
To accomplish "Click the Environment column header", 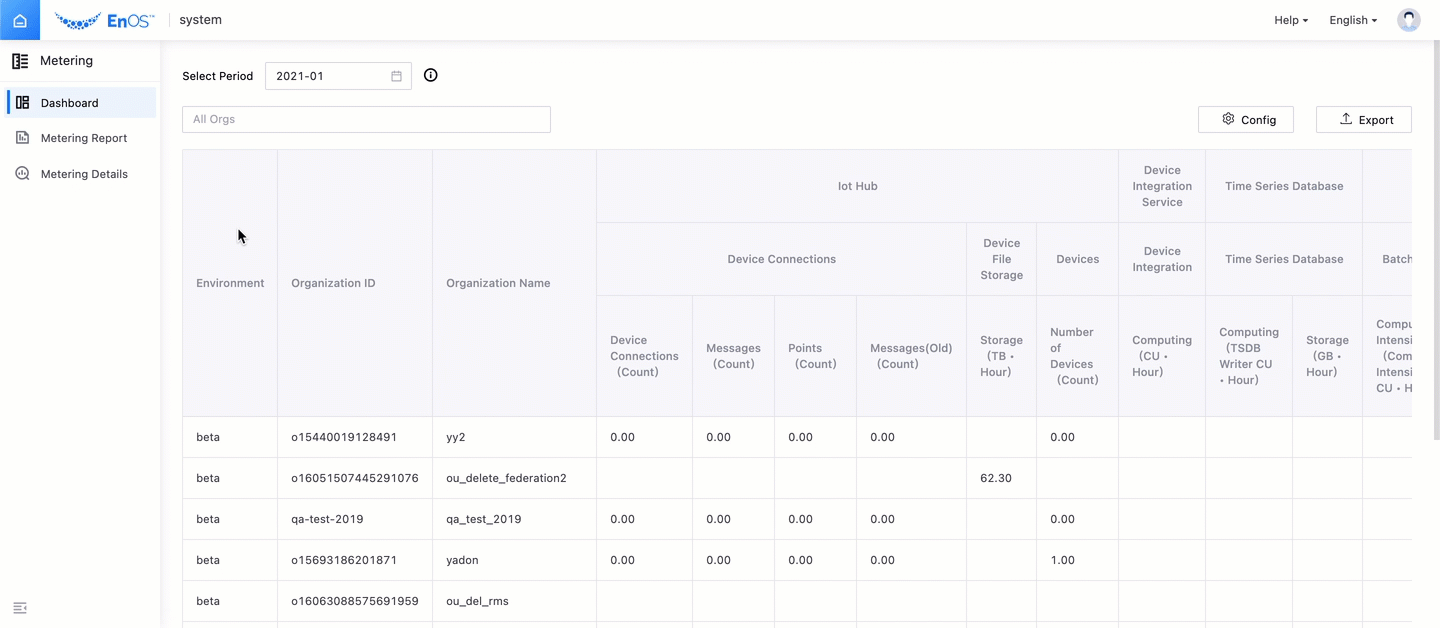I will [x=230, y=283].
